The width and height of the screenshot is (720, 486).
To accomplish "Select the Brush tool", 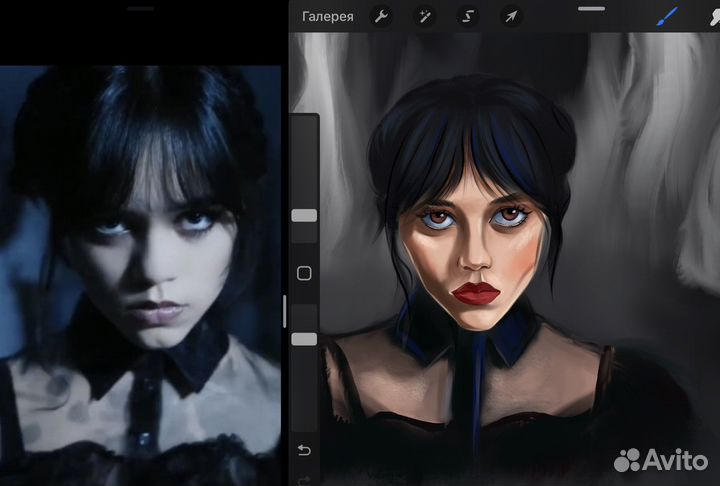I will (667, 16).
